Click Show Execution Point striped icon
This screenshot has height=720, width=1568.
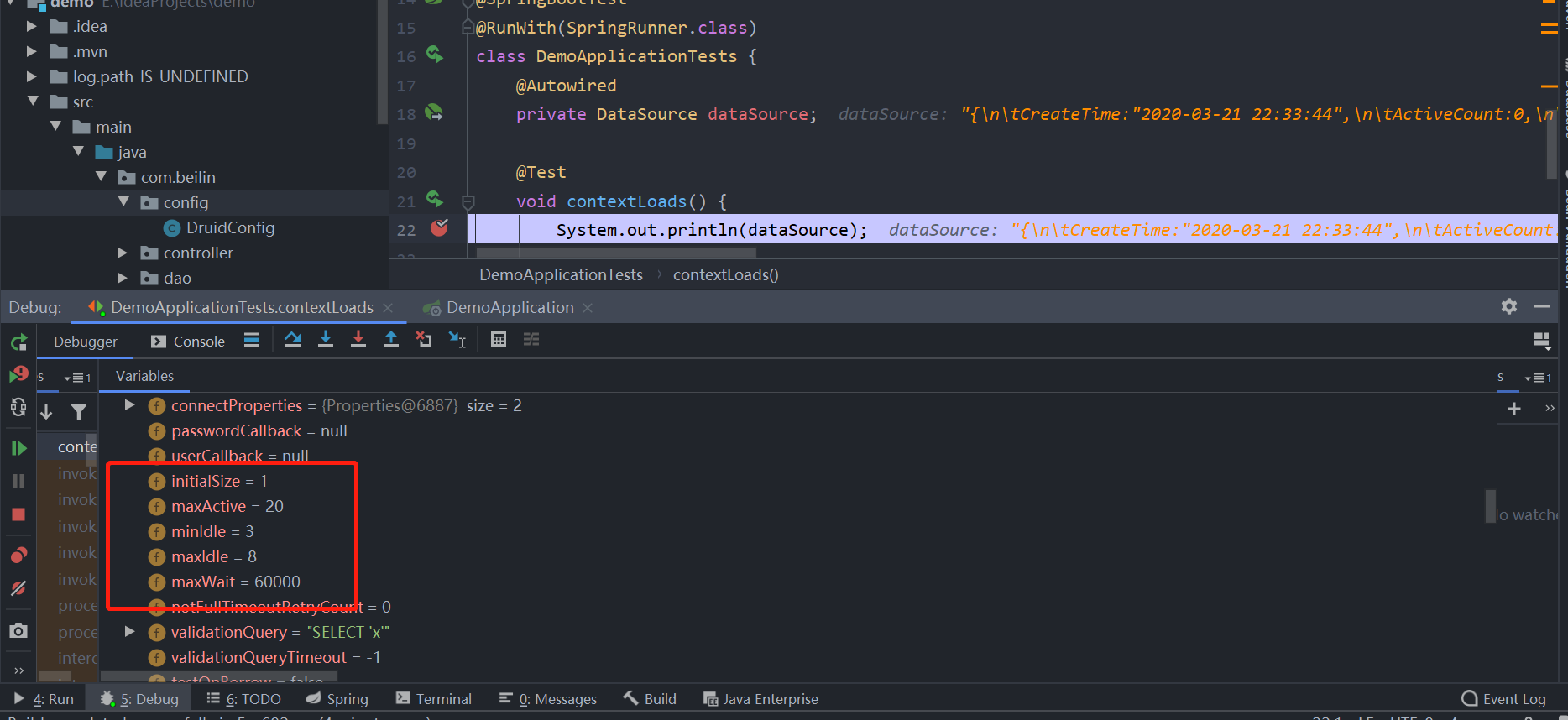click(x=252, y=340)
